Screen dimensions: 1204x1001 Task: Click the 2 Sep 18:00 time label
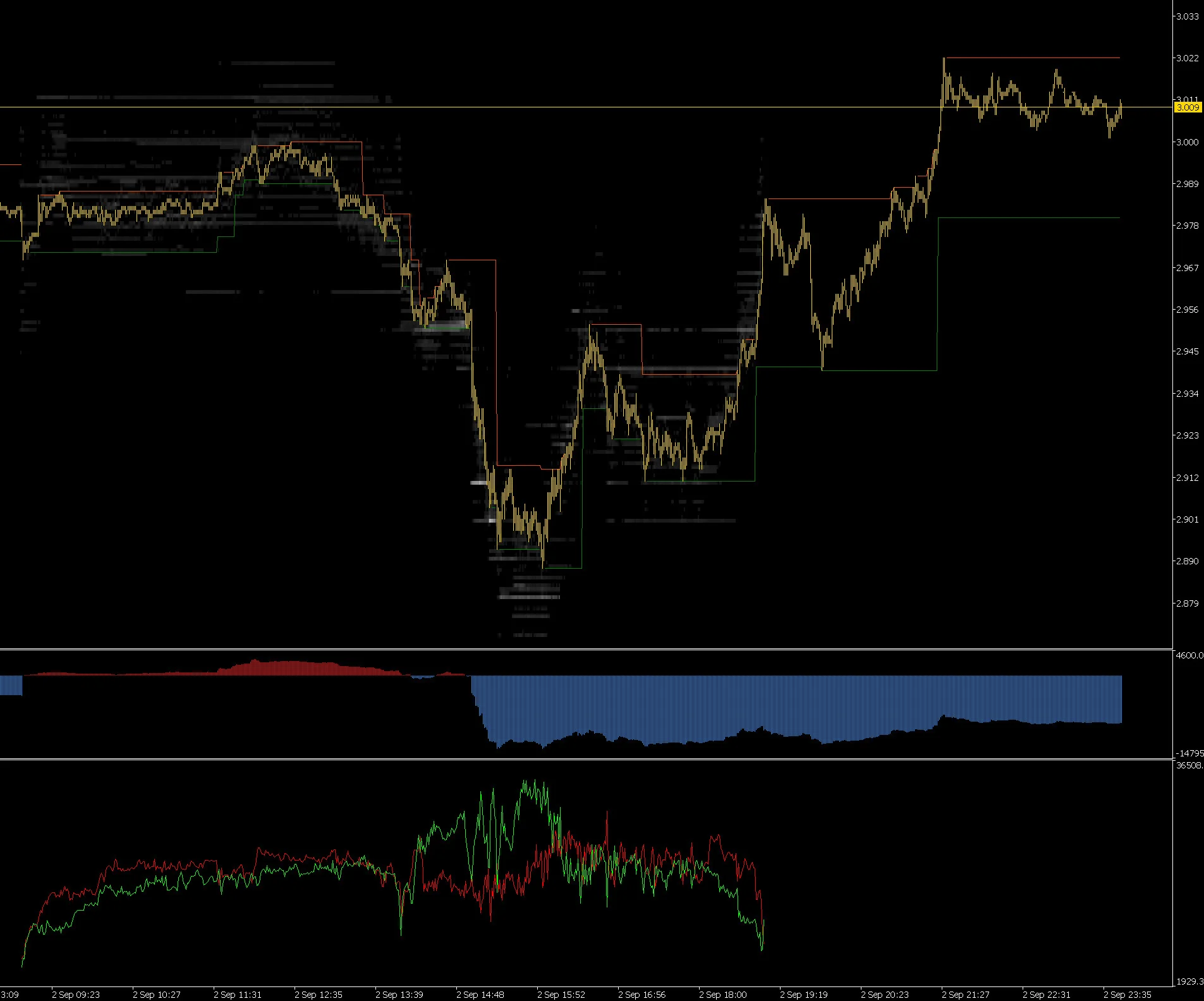[x=723, y=995]
